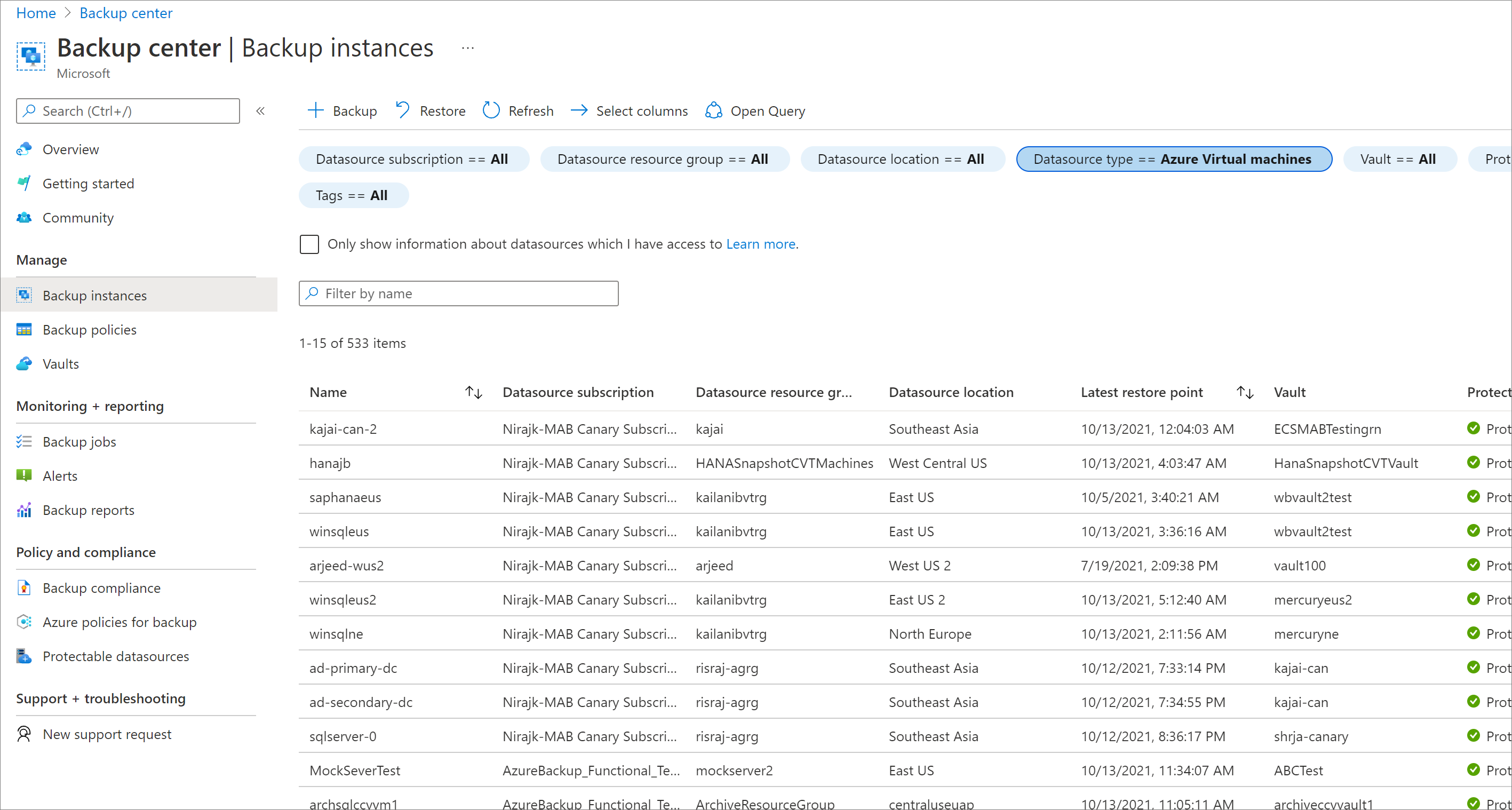
Task: Click the Backup instances sidebar icon
Action: coord(24,295)
